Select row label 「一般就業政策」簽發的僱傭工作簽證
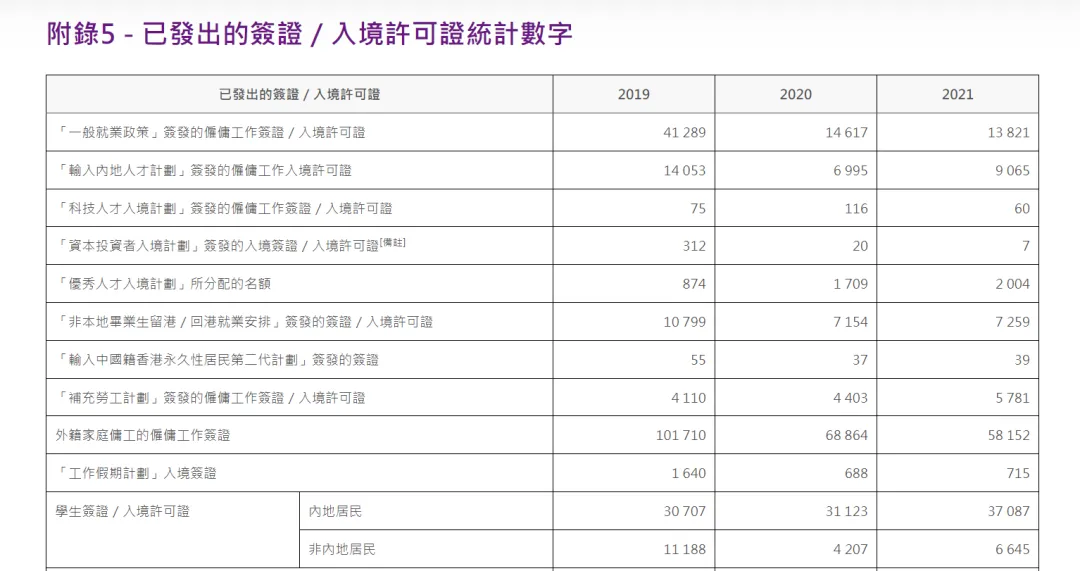This screenshot has width=1080, height=571. 211,132
